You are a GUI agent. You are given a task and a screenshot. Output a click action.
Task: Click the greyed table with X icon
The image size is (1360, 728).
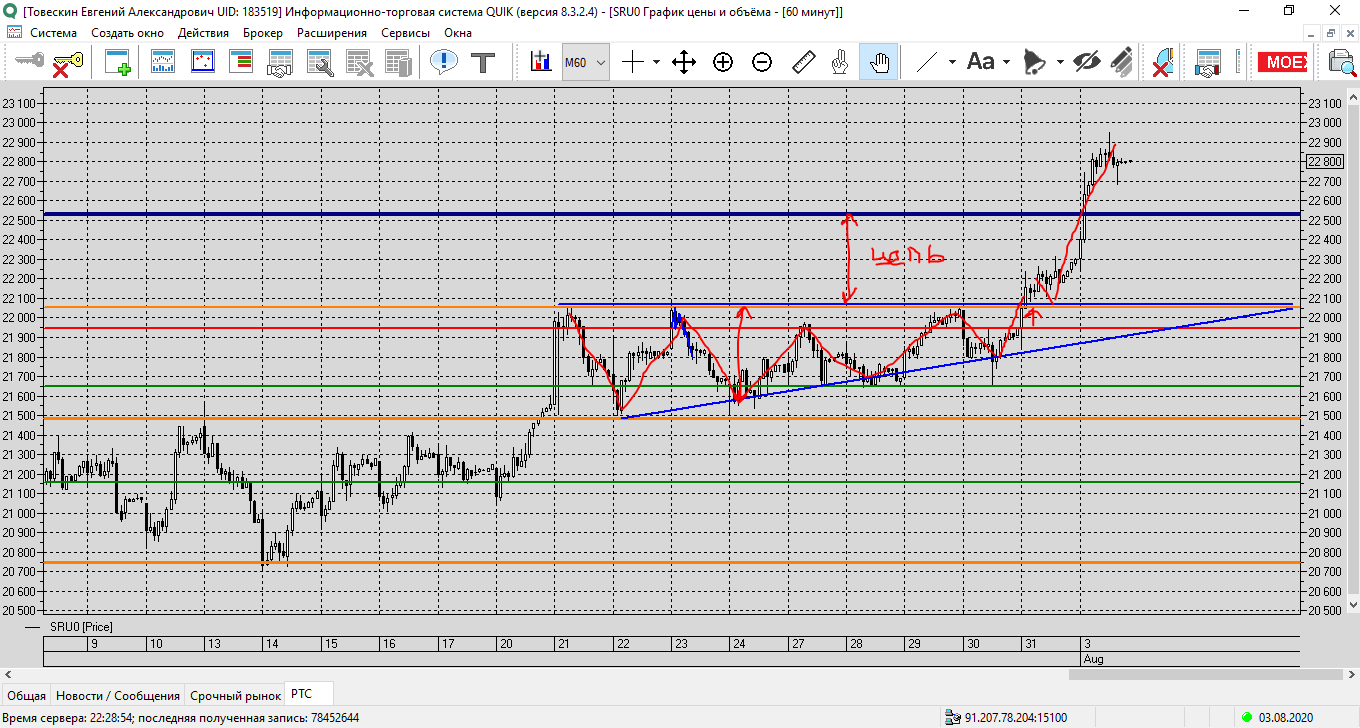(x=358, y=62)
